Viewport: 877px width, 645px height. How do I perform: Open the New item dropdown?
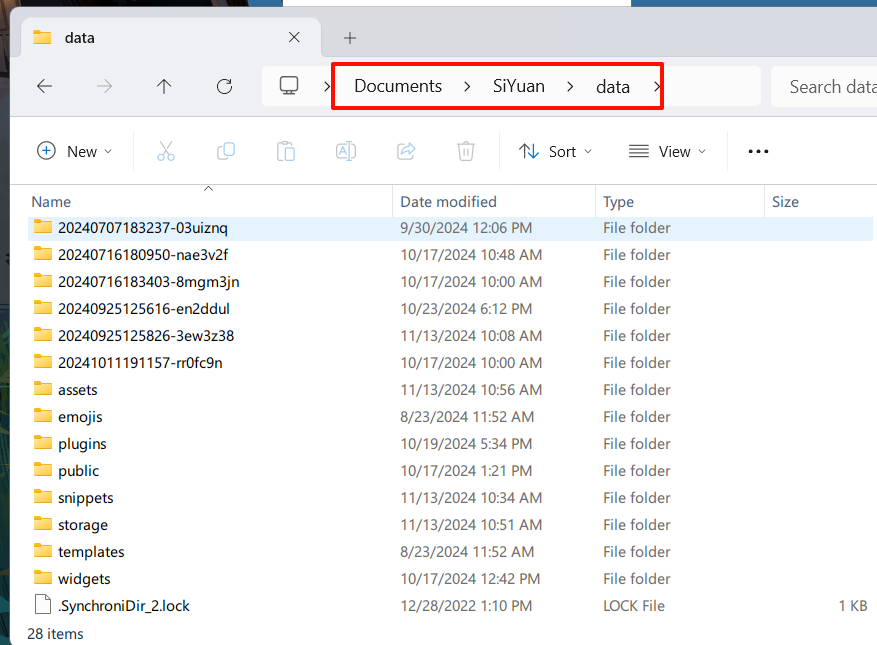click(x=75, y=151)
